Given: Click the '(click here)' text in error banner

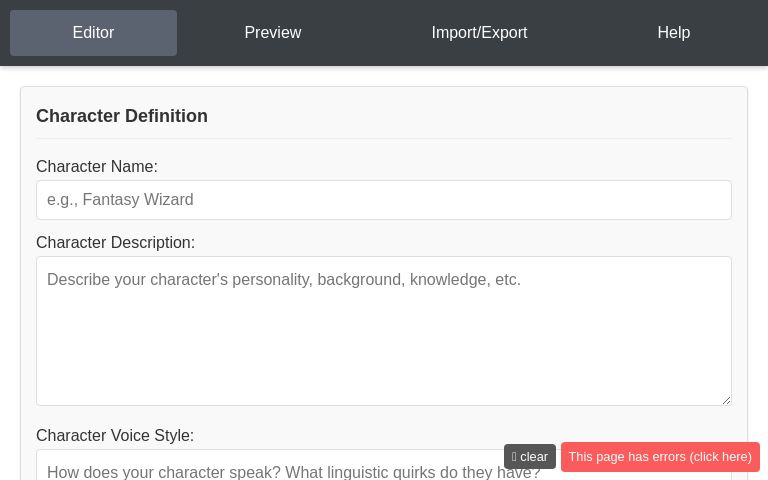Looking at the screenshot, I should (x=720, y=457).
